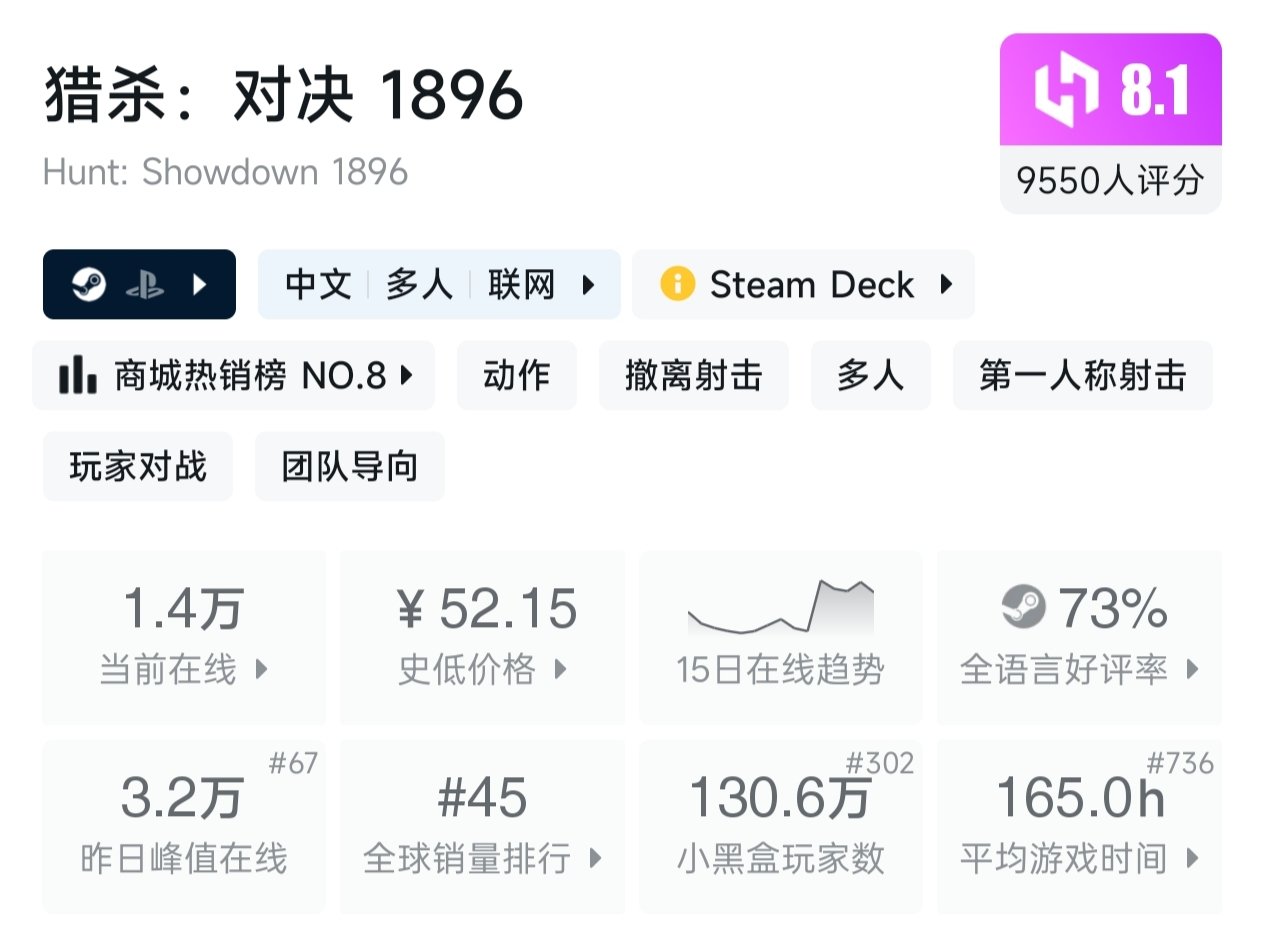Select the 动作 genre tag

(516, 376)
